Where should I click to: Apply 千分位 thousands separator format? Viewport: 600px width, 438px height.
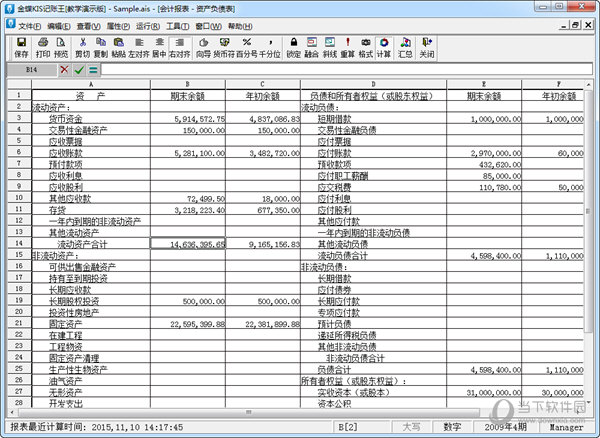[270, 48]
